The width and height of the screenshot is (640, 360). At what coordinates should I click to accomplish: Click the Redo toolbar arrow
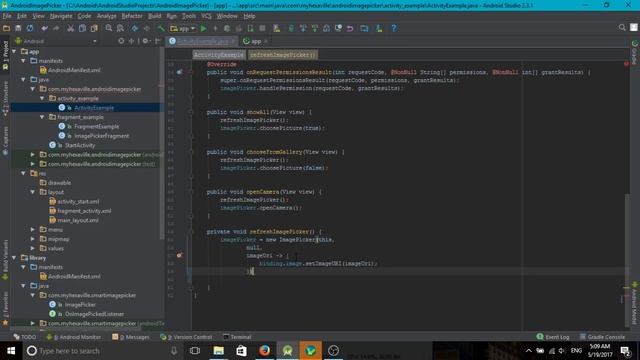click(56, 28)
